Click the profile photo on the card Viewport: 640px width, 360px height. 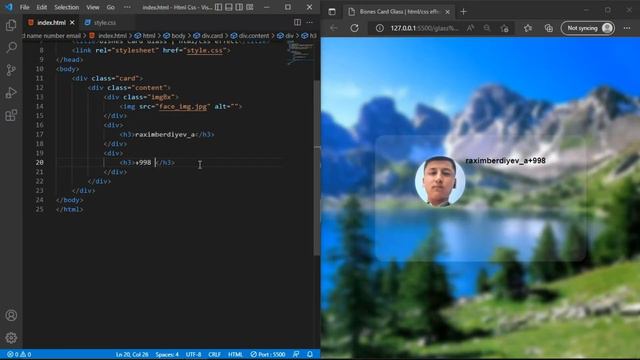coord(440,181)
